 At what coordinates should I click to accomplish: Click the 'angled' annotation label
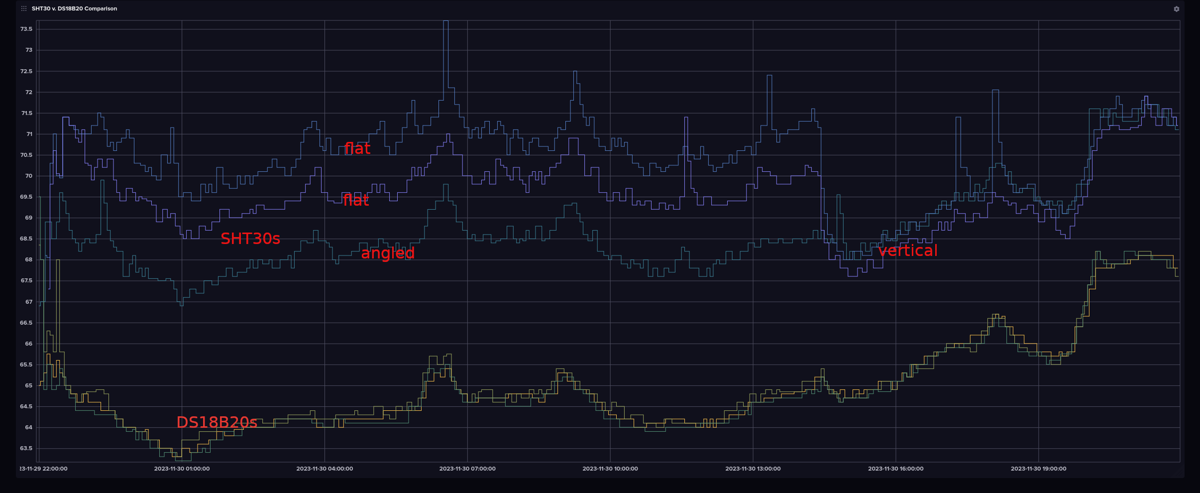pyautogui.click(x=388, y=254)
